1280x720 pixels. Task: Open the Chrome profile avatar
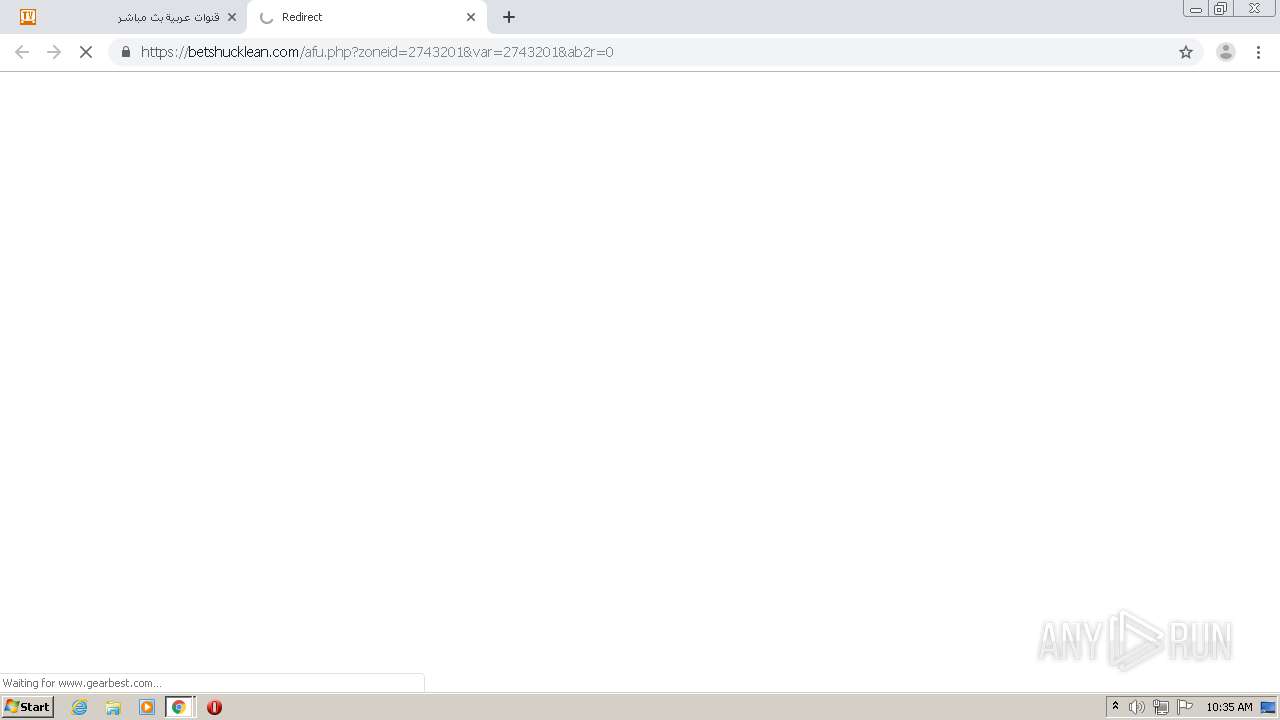point(1226,52)
